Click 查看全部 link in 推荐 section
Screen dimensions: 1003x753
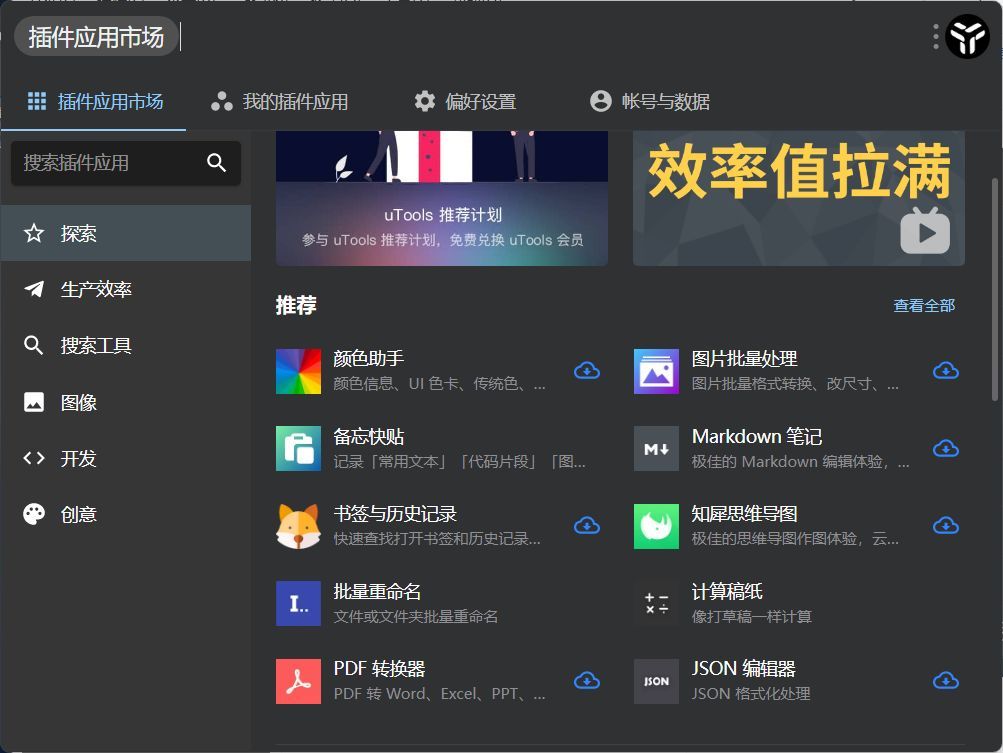point(924,306)
